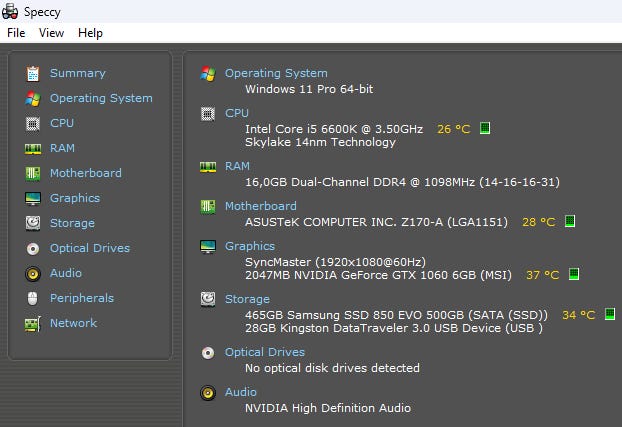This screenshot has width=622, height=427.
Task: Click the Graphics monitor icon in summary panel
Action: 208,247
